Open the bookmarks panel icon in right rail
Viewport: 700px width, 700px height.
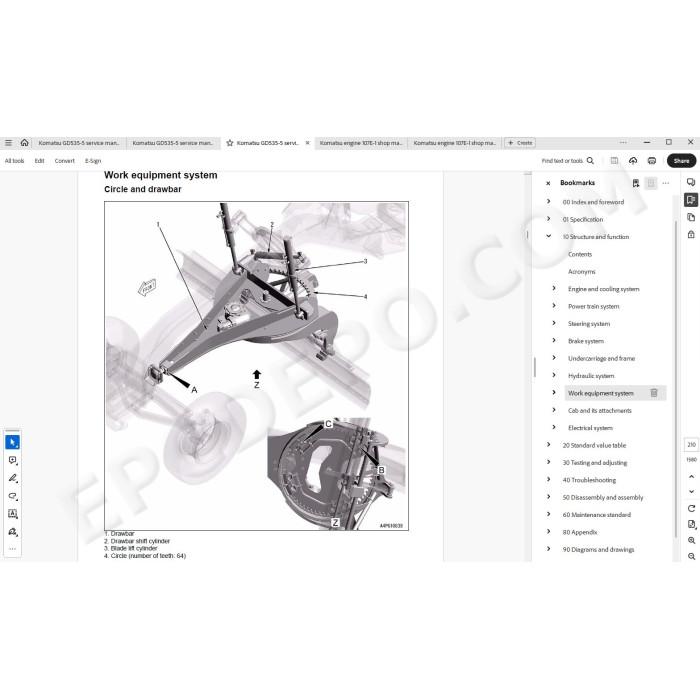pos(691,200)
